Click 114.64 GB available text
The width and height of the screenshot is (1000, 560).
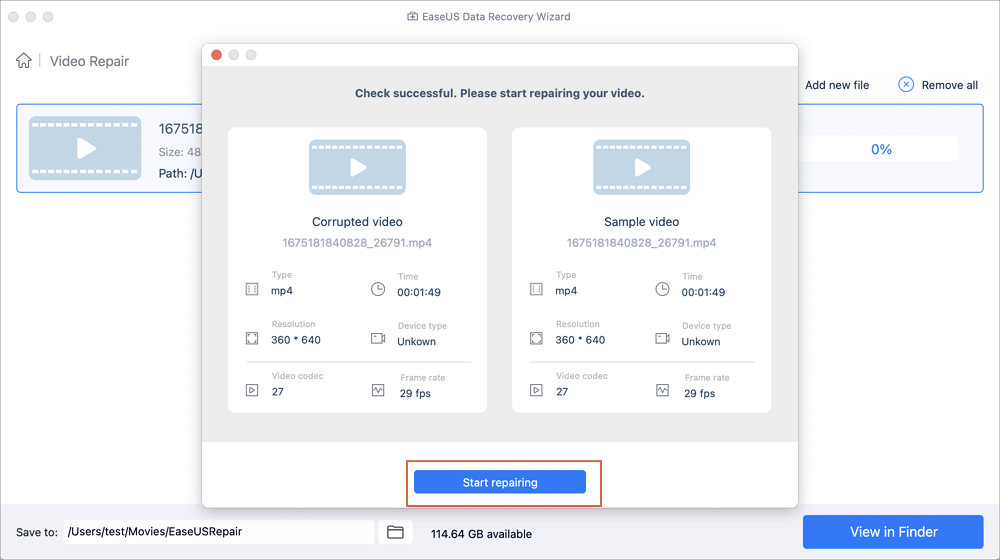(x=481, y=534)
